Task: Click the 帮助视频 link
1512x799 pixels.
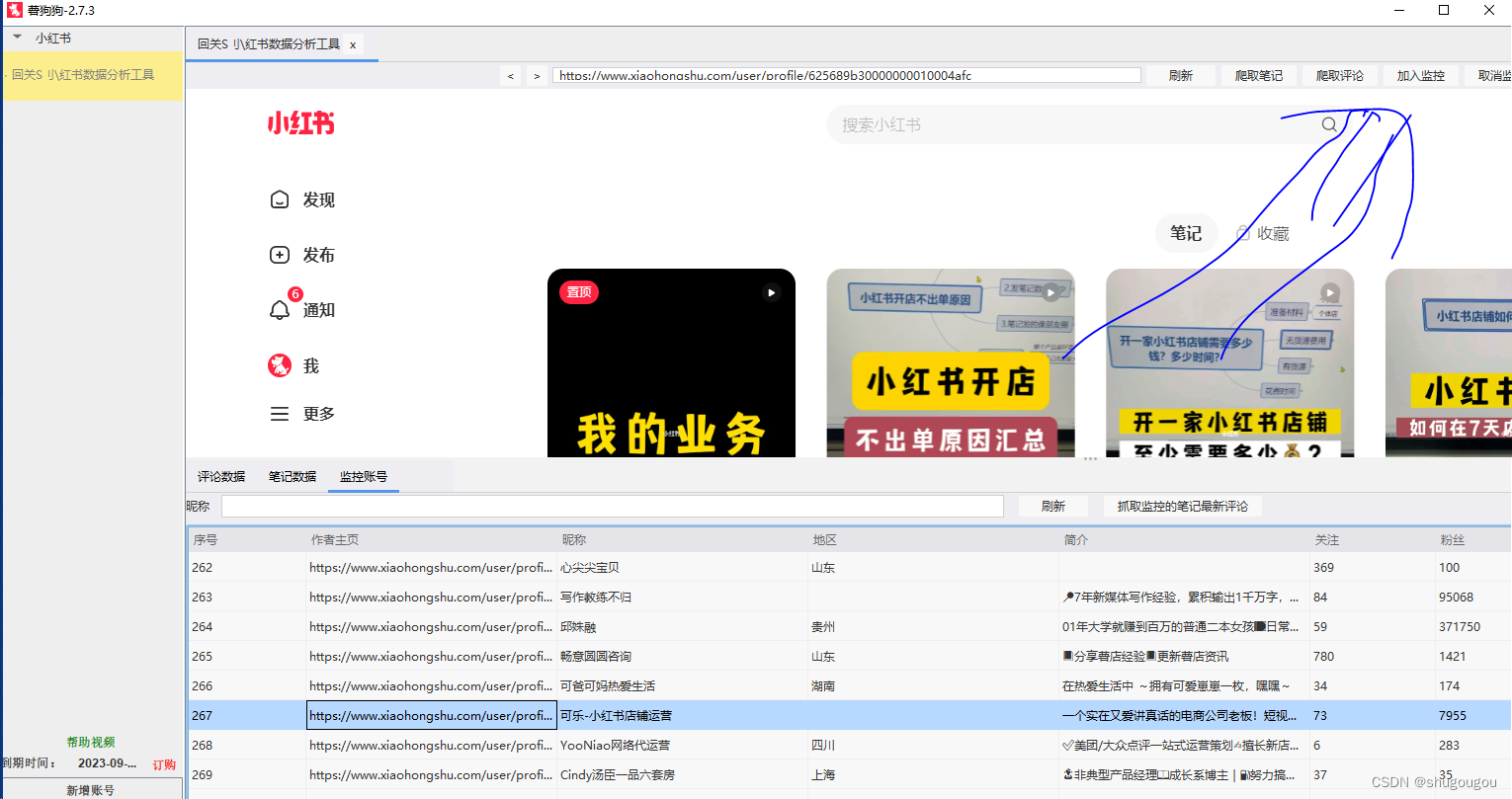Action: (91, 742)
